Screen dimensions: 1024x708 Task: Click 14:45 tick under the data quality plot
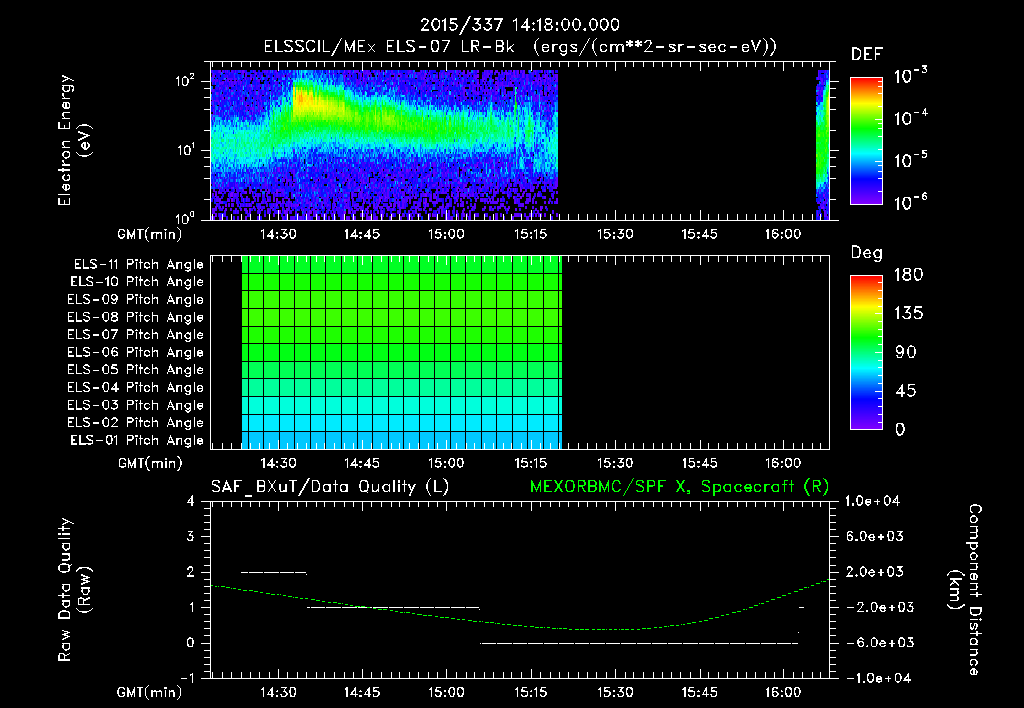362,692
